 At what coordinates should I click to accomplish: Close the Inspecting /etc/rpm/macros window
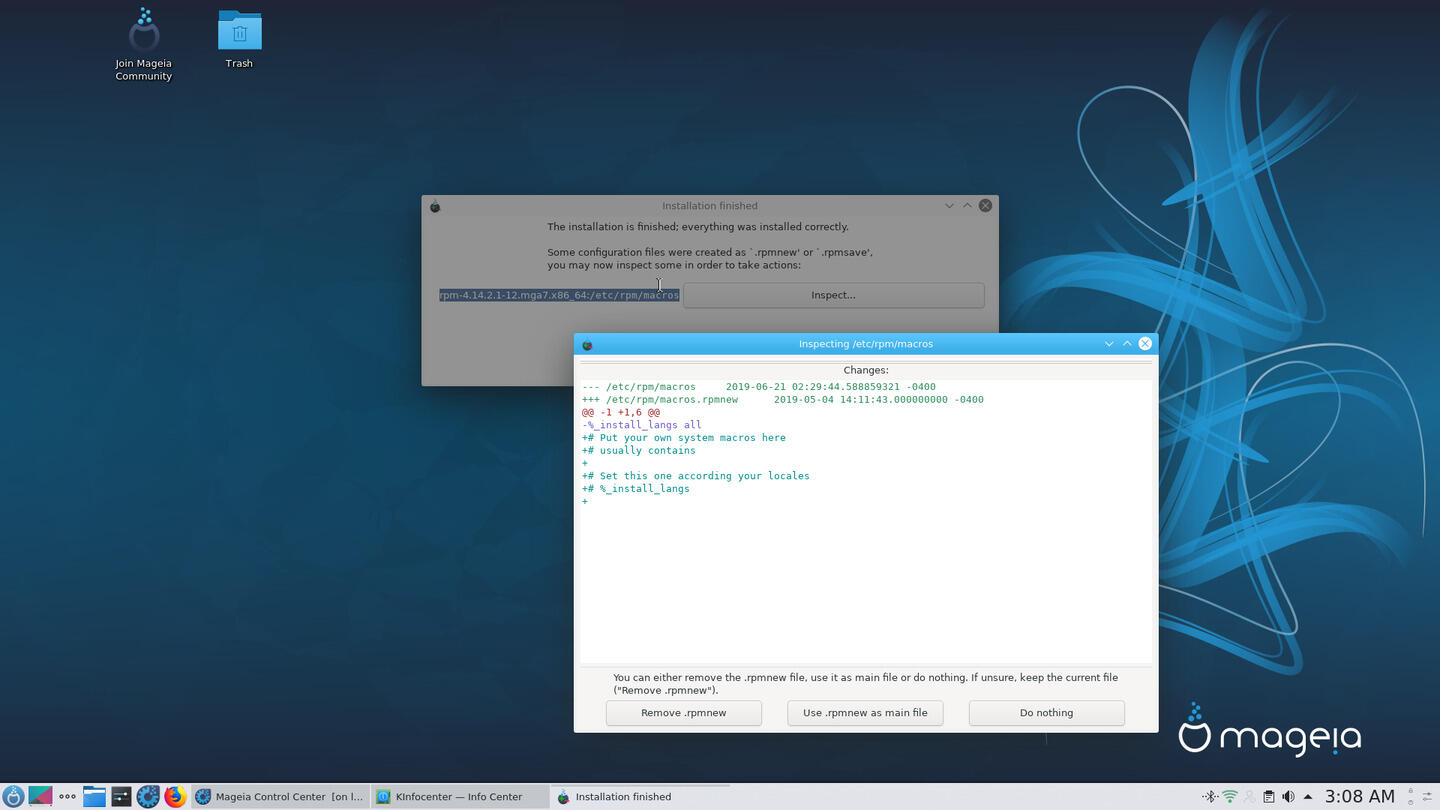tap(1145, 344)
